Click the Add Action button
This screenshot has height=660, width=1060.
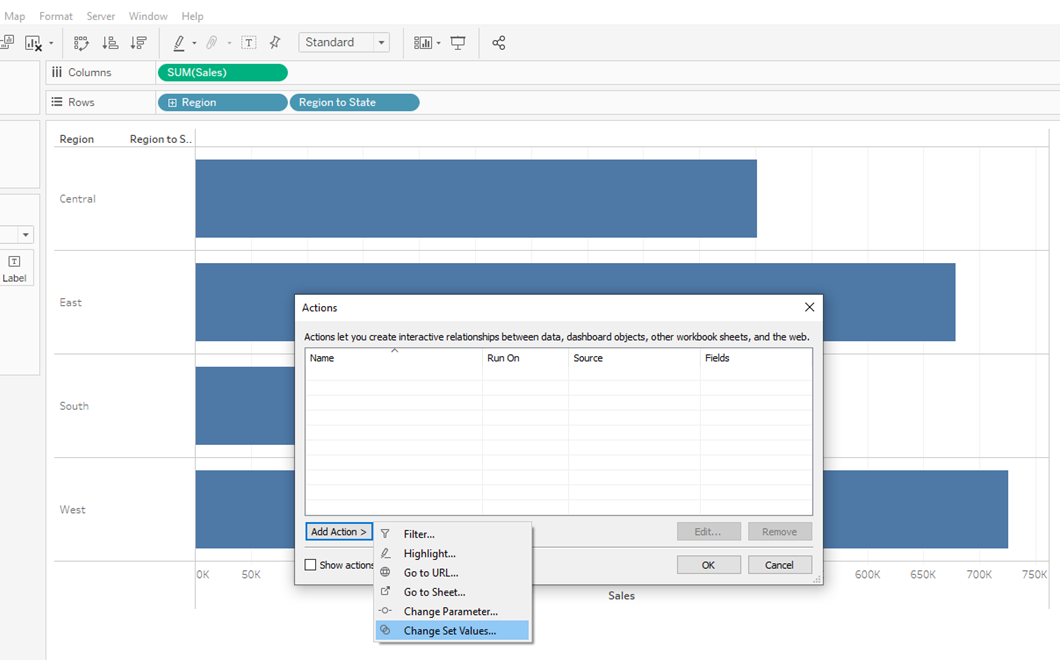pos(339,532)
